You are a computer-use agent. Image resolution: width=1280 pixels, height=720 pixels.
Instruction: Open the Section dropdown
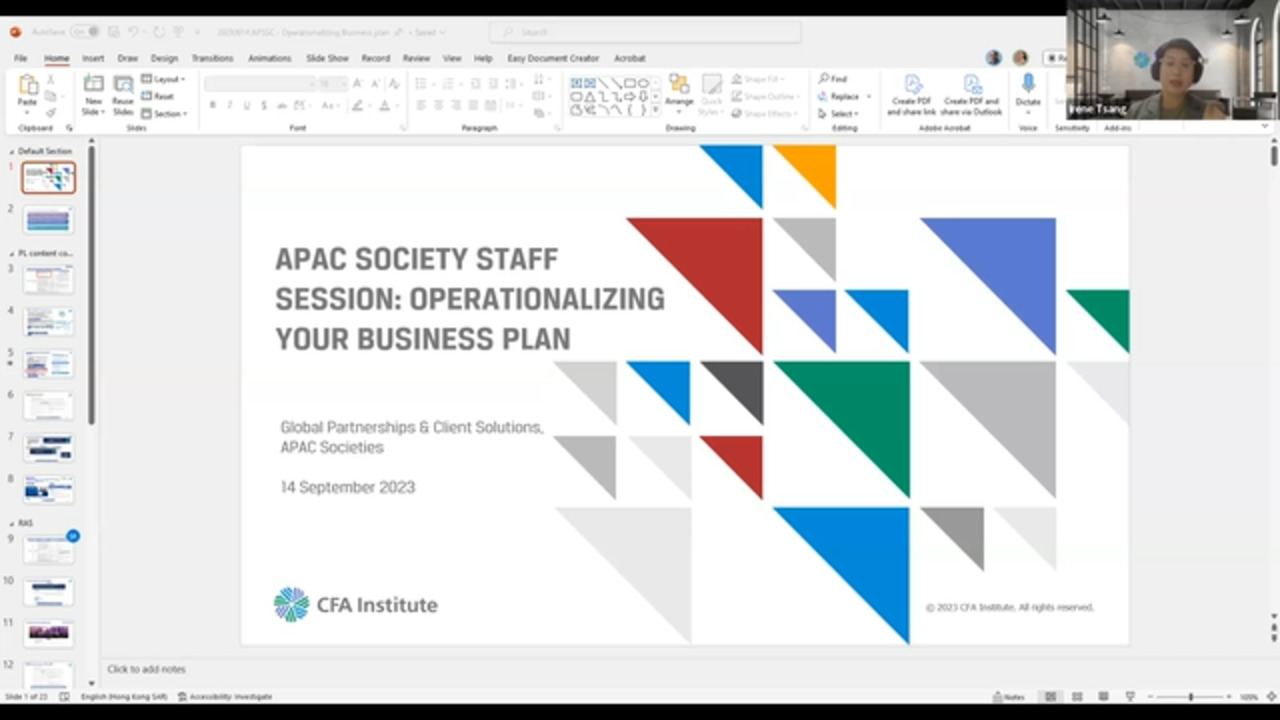(164, 113)
